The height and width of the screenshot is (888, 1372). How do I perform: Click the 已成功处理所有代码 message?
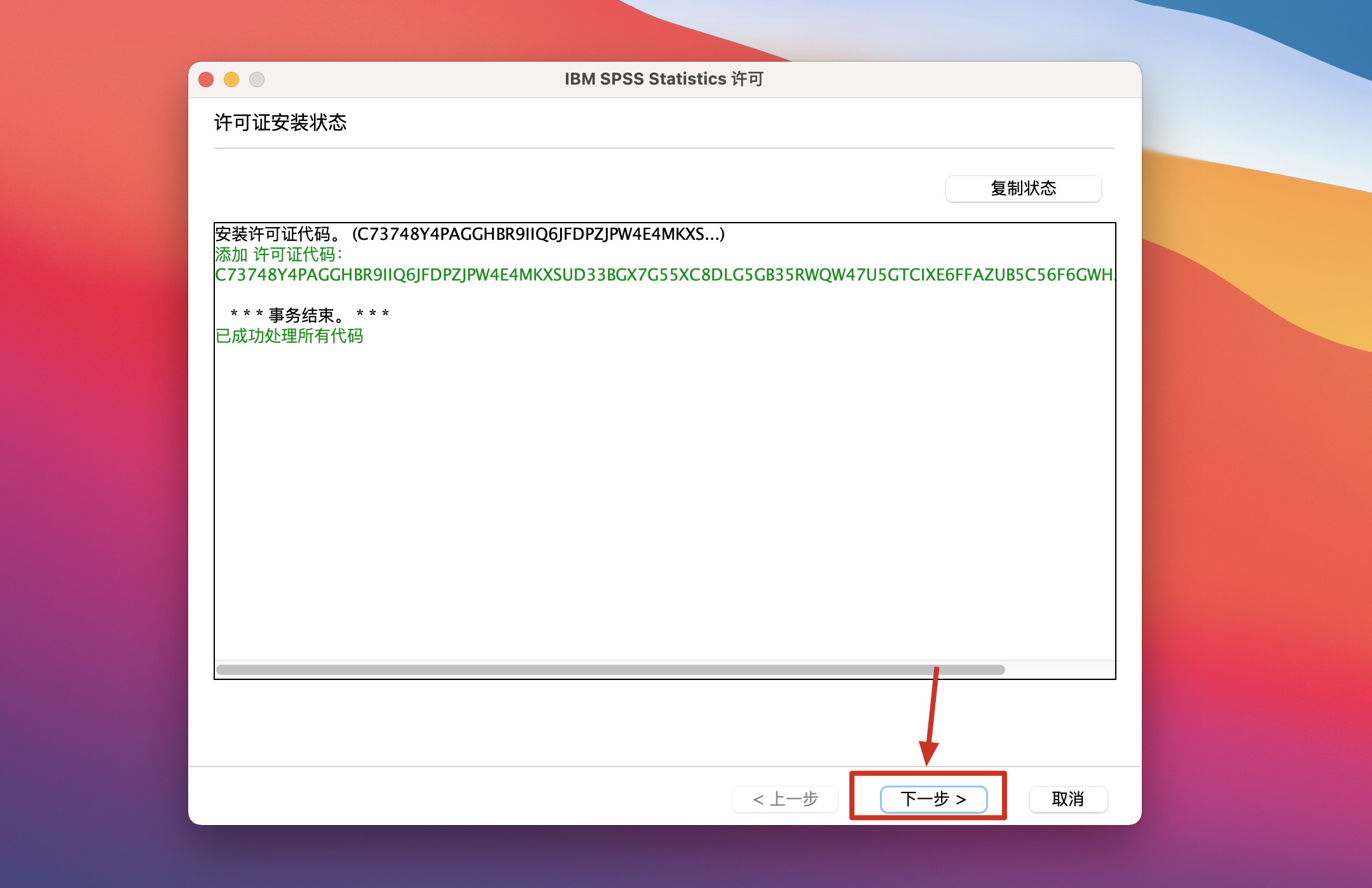click(289, 336)
